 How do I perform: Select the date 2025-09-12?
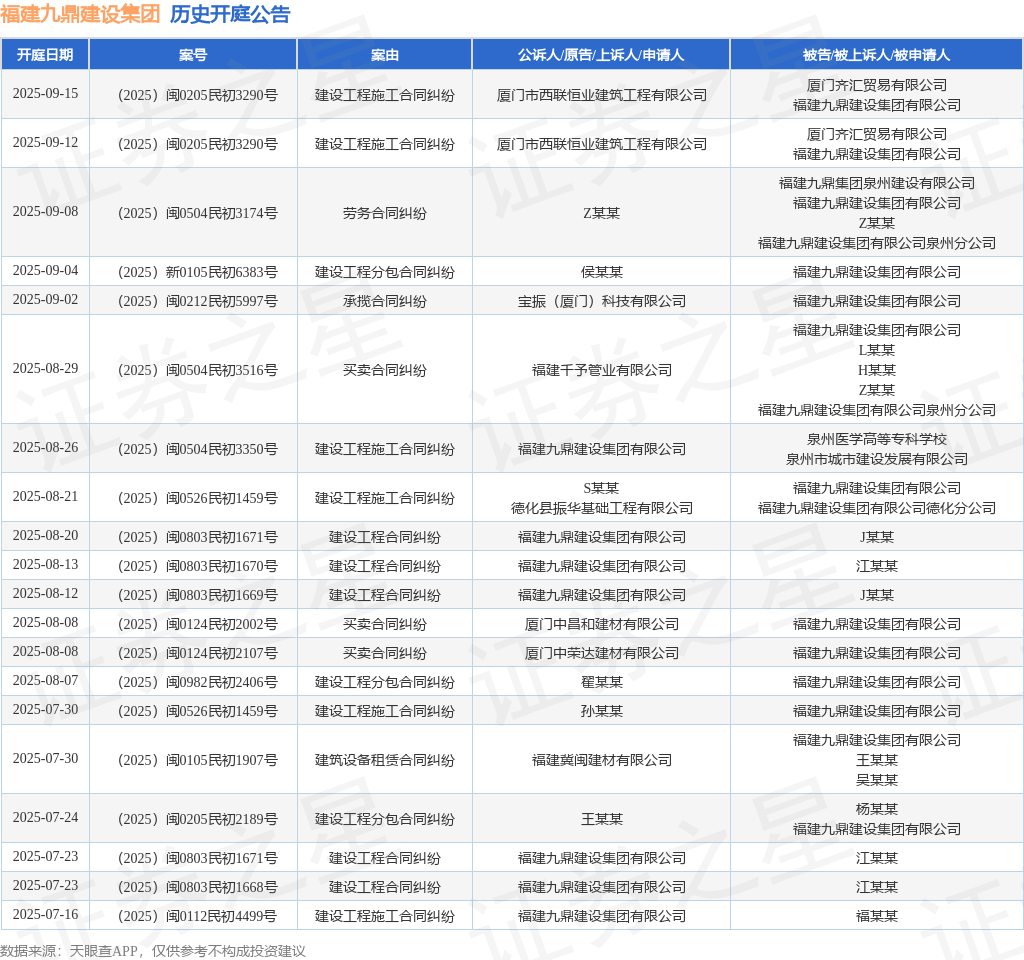coord(45,142)
